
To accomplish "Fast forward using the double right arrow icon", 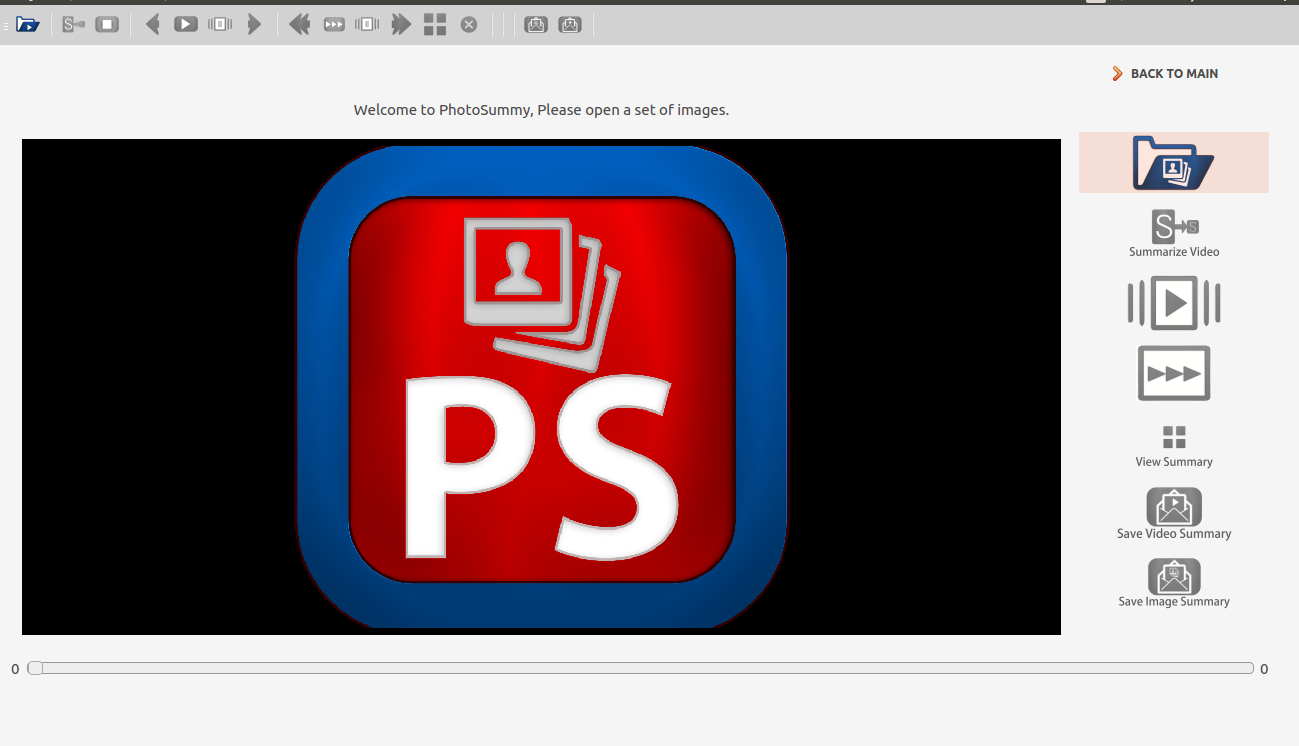I will (401, 24).
